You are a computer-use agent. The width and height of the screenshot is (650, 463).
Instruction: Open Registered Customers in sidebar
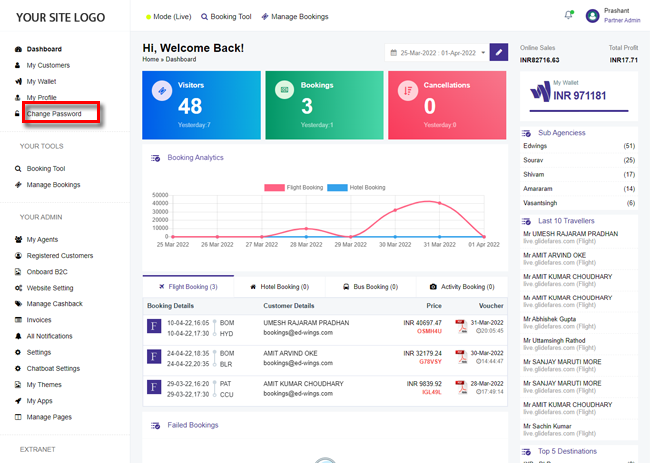(x=60, y=255)
